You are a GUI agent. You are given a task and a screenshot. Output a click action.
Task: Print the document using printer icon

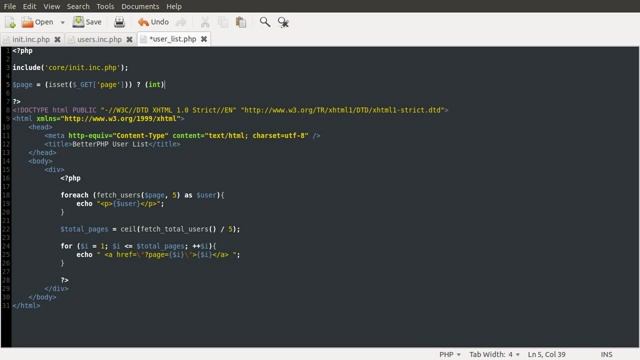coord(119,22)
